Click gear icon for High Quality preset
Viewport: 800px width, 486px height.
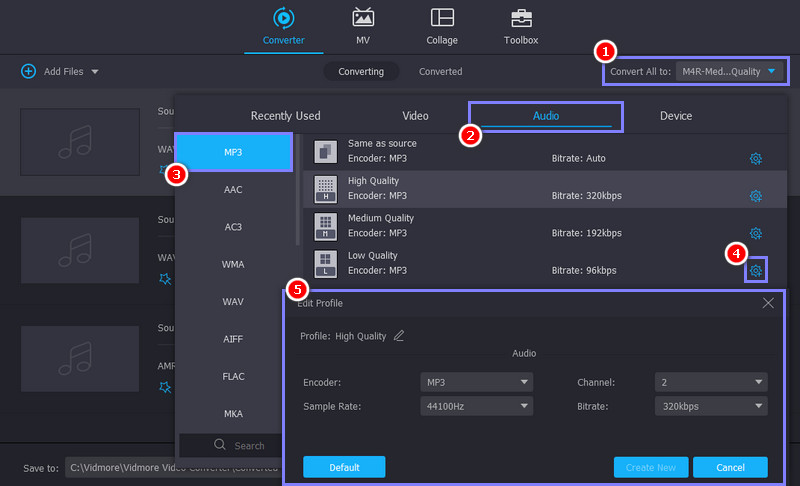coord(756,196)
